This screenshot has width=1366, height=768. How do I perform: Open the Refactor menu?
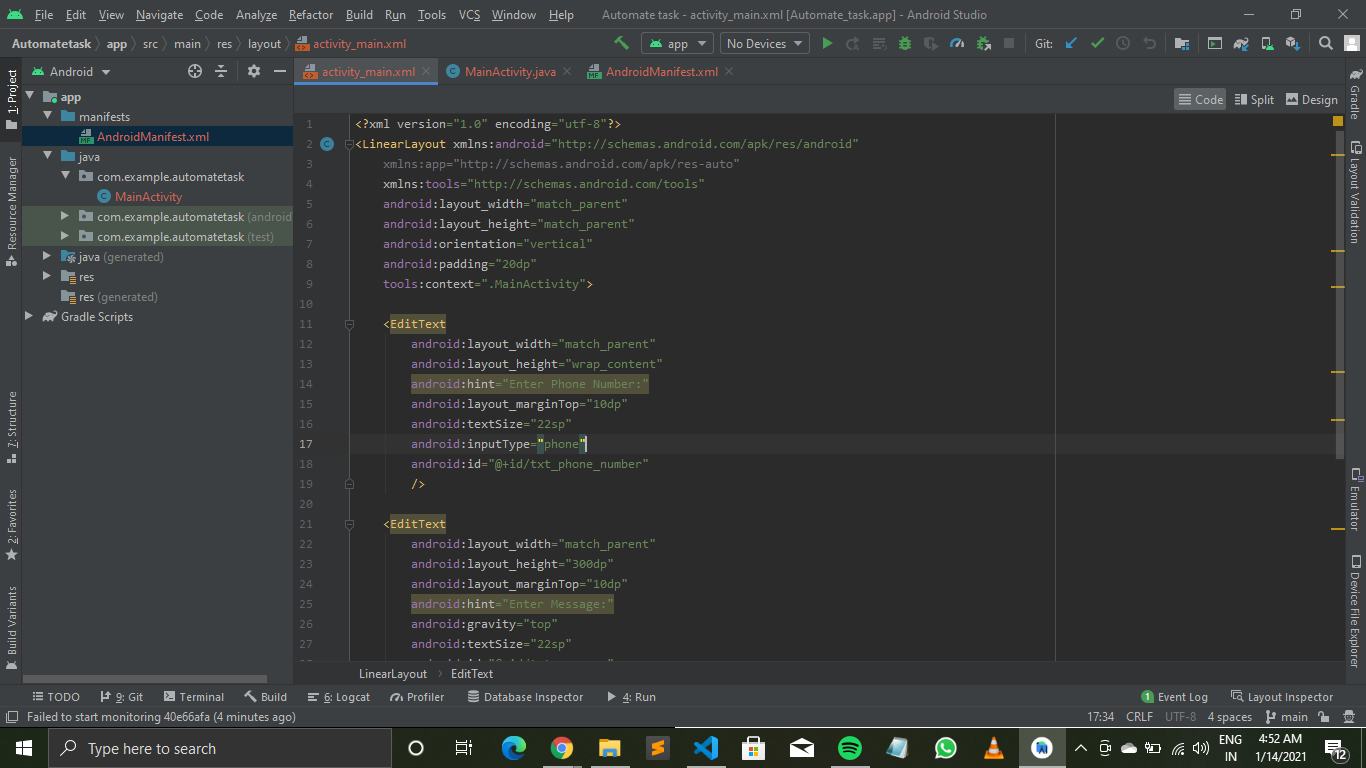coord(311,15)
